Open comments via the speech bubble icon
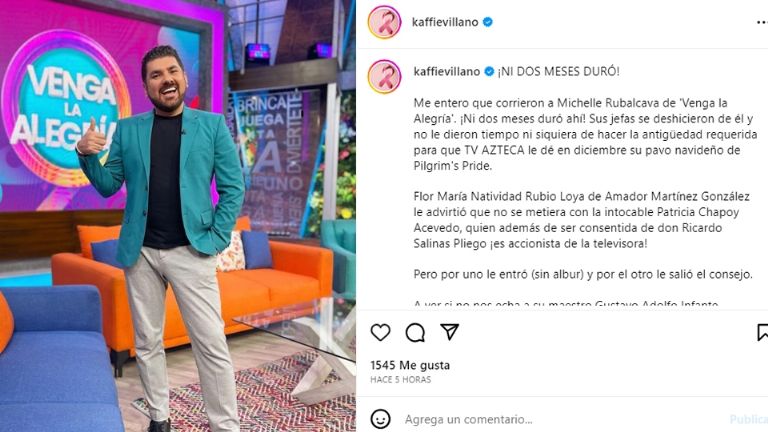This screenshot has width=768, height=432. (415, 333)
